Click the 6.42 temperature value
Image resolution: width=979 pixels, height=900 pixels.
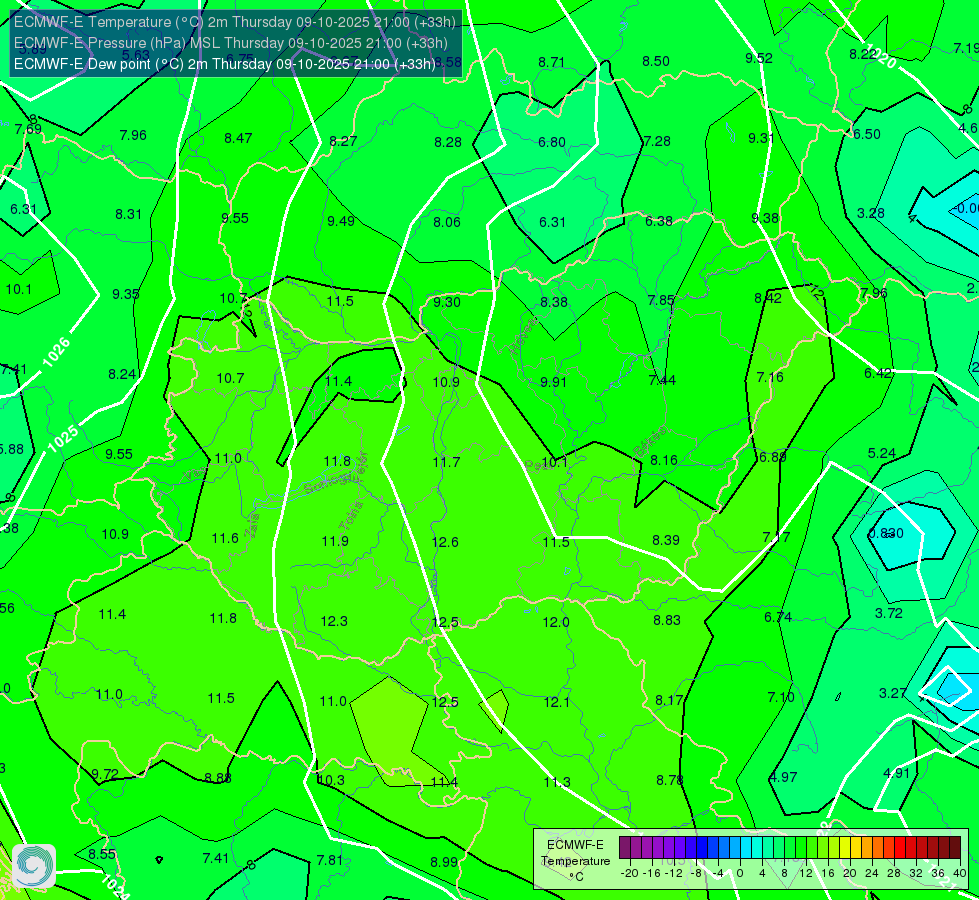click(x=878, y=373)
